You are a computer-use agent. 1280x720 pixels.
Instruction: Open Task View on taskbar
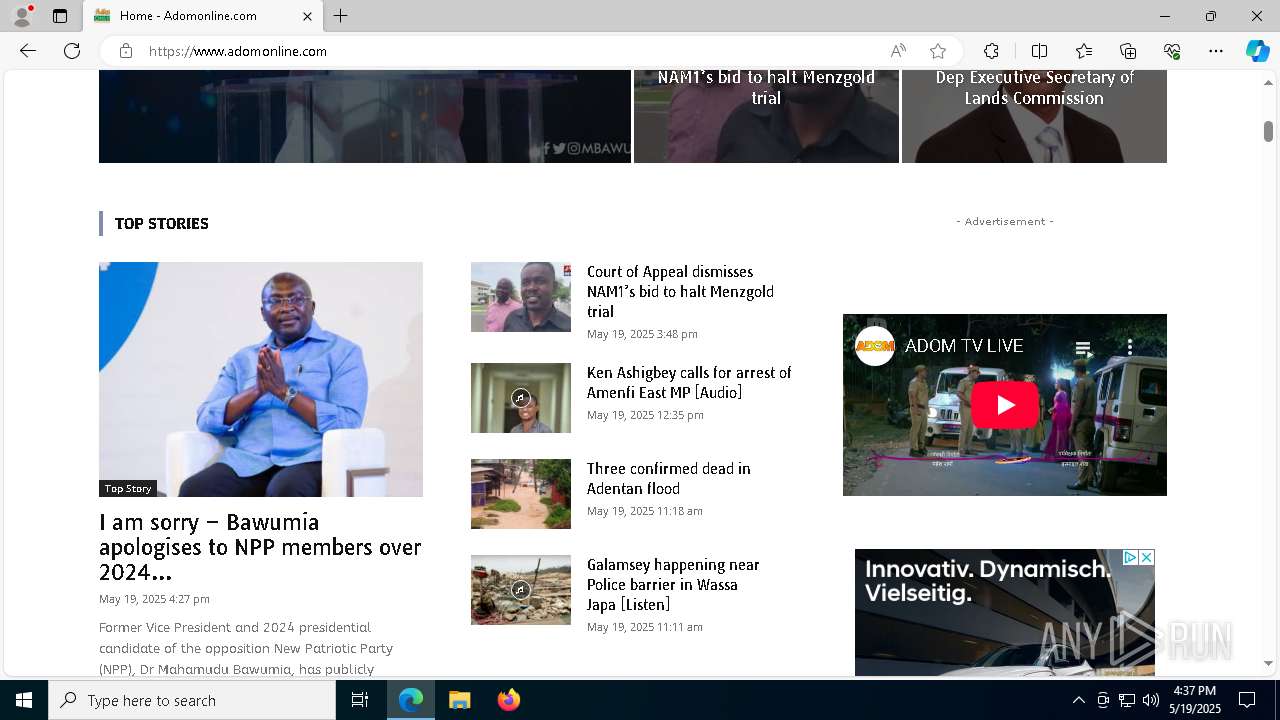click(x=360, y=700)
